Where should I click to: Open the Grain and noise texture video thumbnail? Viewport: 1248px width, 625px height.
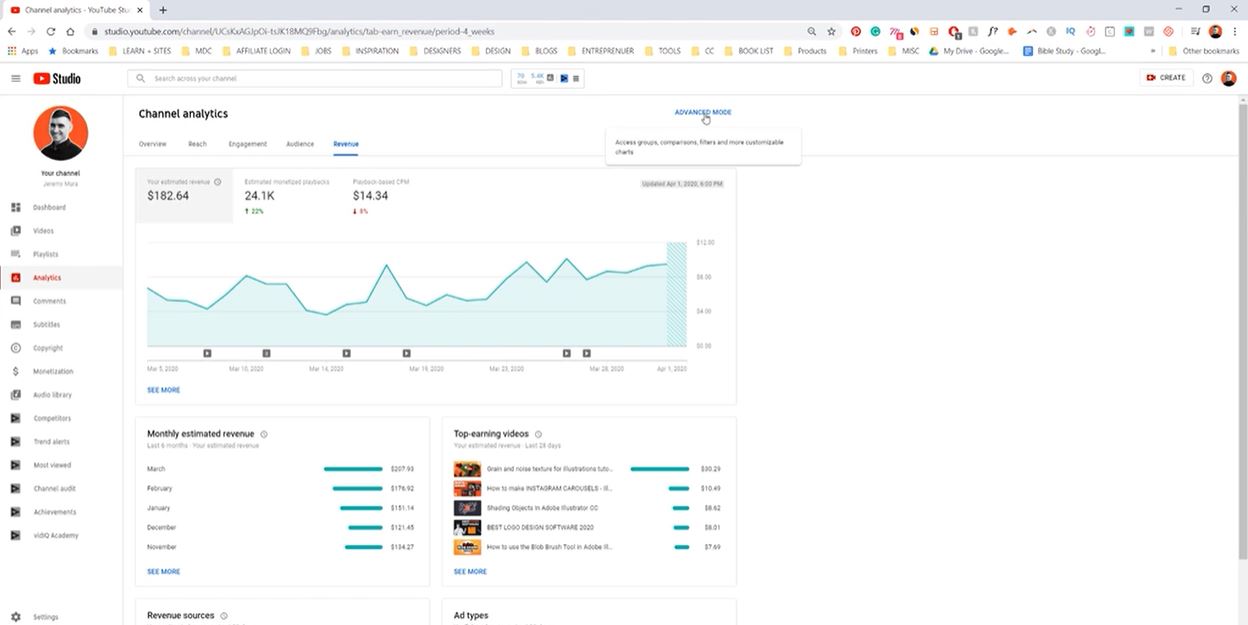pyautogui.click(x=466, y=468)
